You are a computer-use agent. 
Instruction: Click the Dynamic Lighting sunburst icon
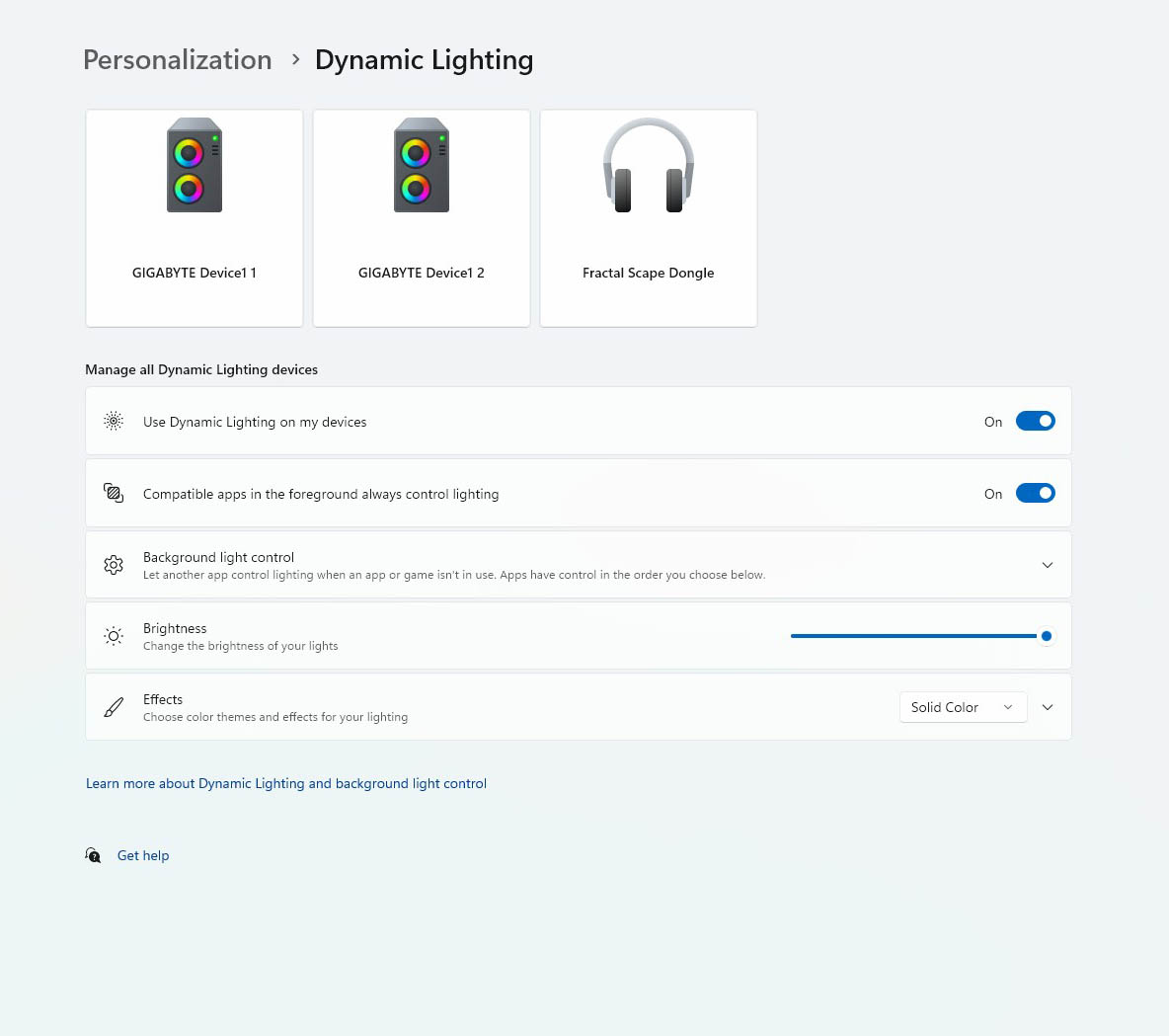114,422
